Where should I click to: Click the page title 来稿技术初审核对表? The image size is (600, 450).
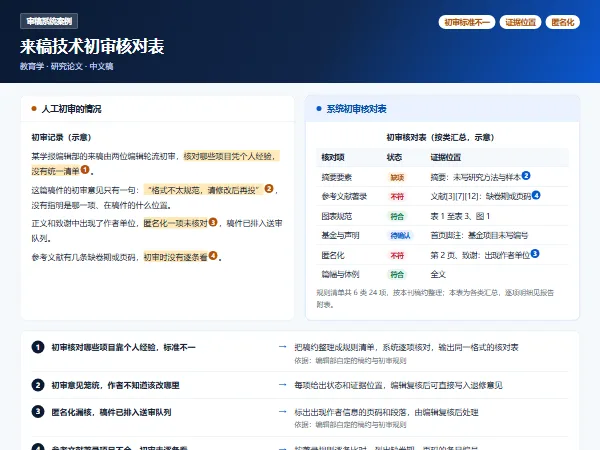coord(92,47)
